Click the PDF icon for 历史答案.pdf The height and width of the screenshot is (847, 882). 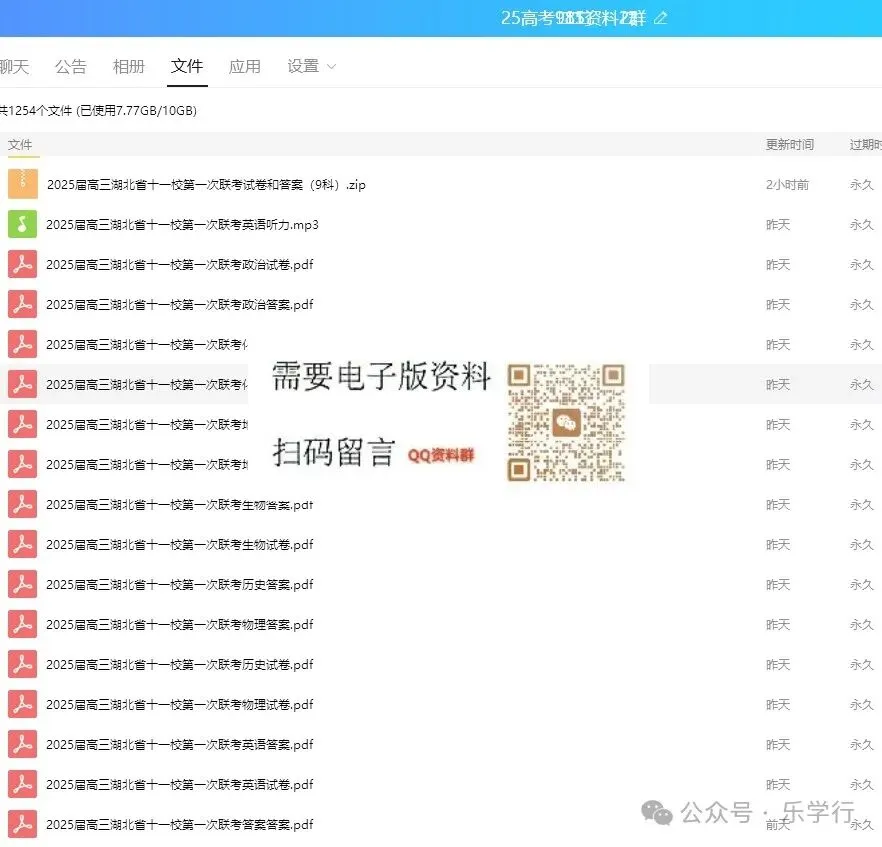tap(22, 584)
